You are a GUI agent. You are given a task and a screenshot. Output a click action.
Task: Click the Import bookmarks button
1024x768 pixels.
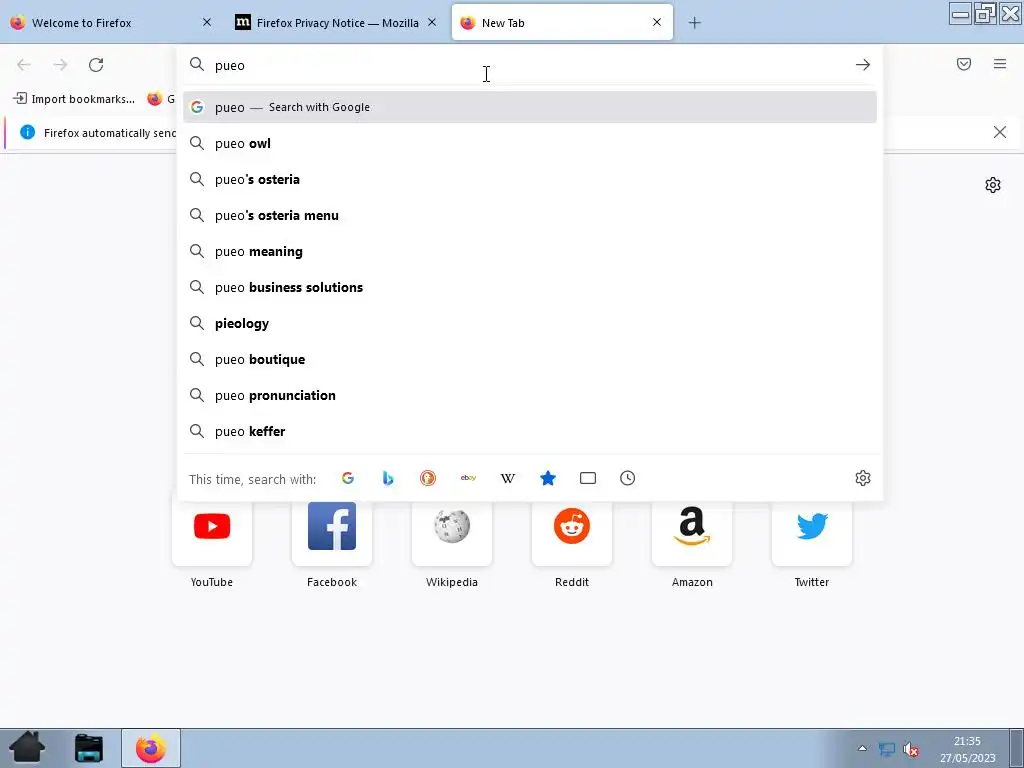(x=74, y=99)
